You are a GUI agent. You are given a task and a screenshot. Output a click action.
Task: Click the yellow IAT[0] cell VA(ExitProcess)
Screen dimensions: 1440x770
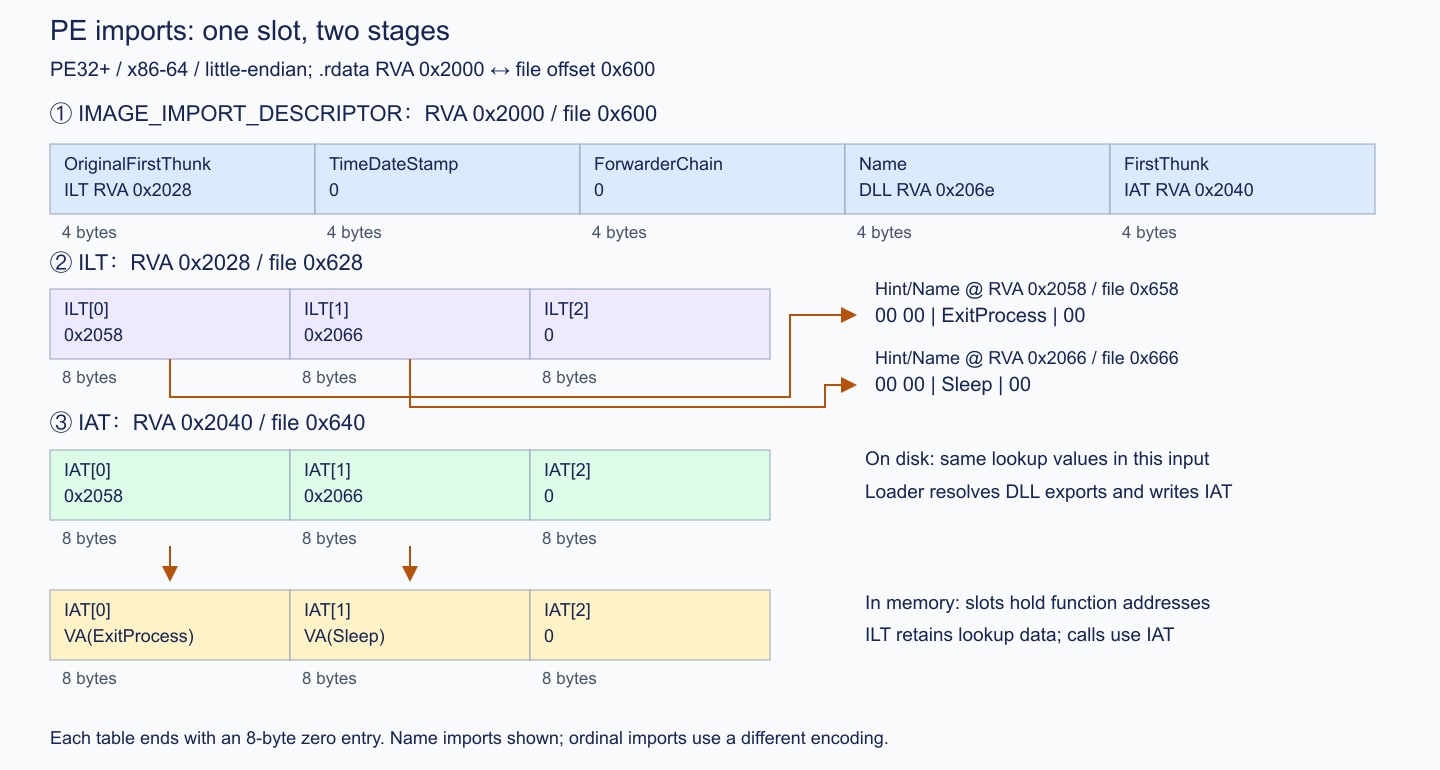[x=170, y=625]
